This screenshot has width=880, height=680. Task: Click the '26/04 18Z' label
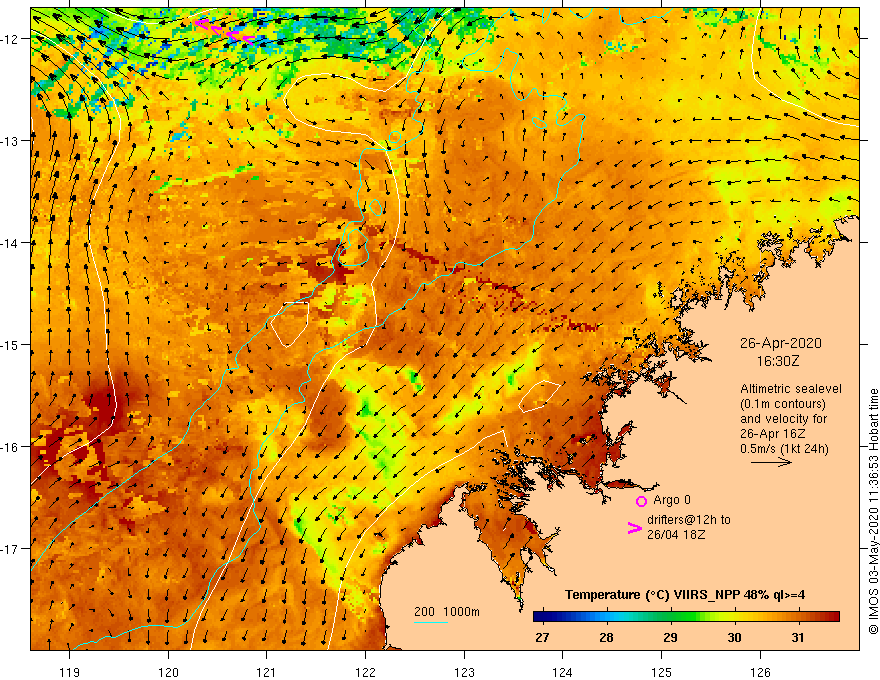[676, 535]
